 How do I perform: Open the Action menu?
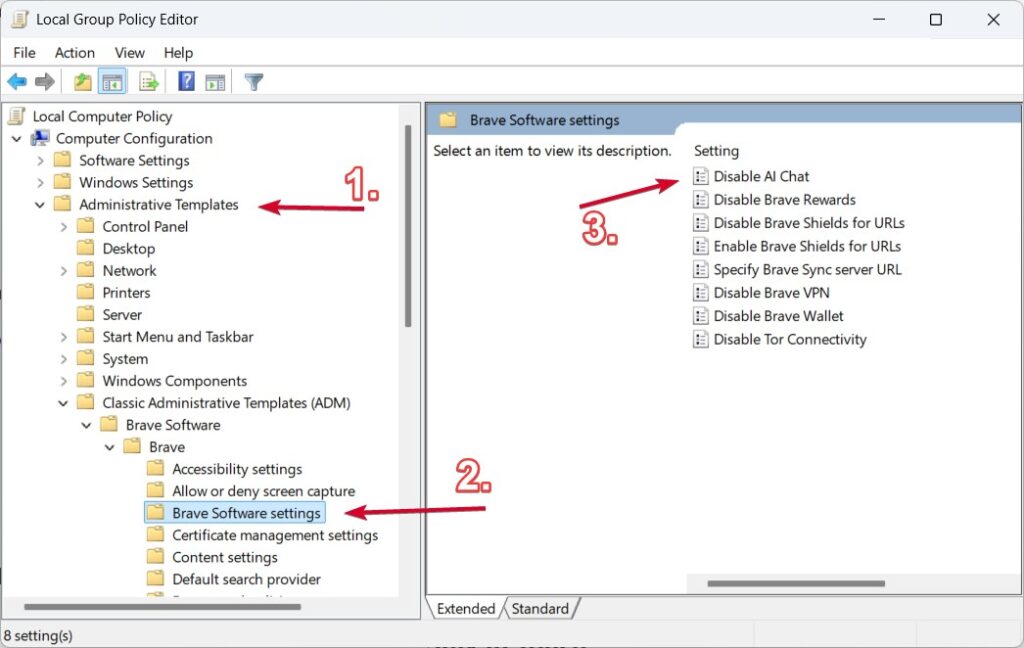click(74, 53)
